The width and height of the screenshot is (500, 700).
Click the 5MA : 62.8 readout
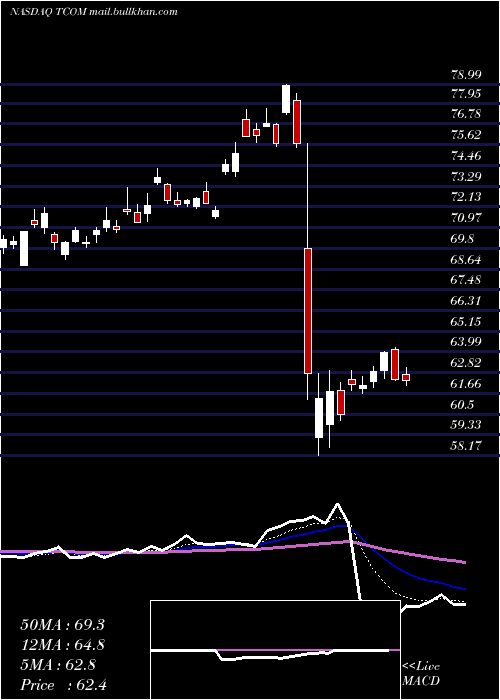coord(58,665)
